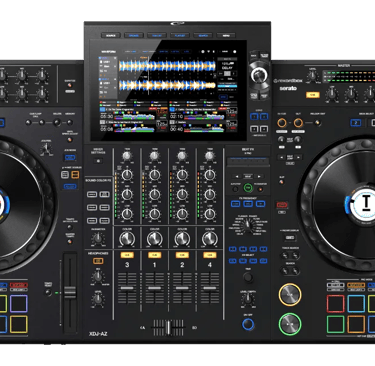This screenshot has width=375, height=366.
Task: Load track to deck 3 with LOAD 3
Action: [x=254, y=129]
